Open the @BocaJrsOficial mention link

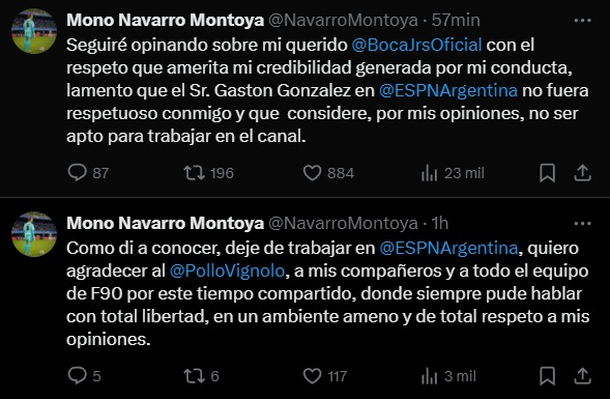point(417,45)
